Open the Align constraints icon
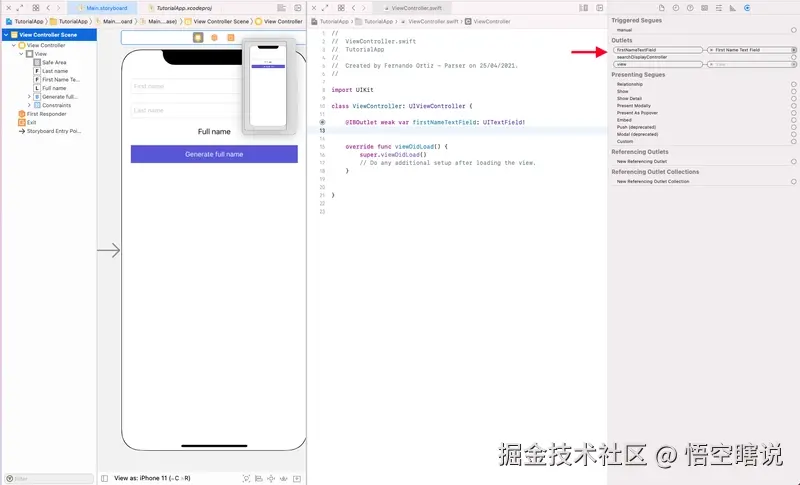 click(x=259, y=478)
